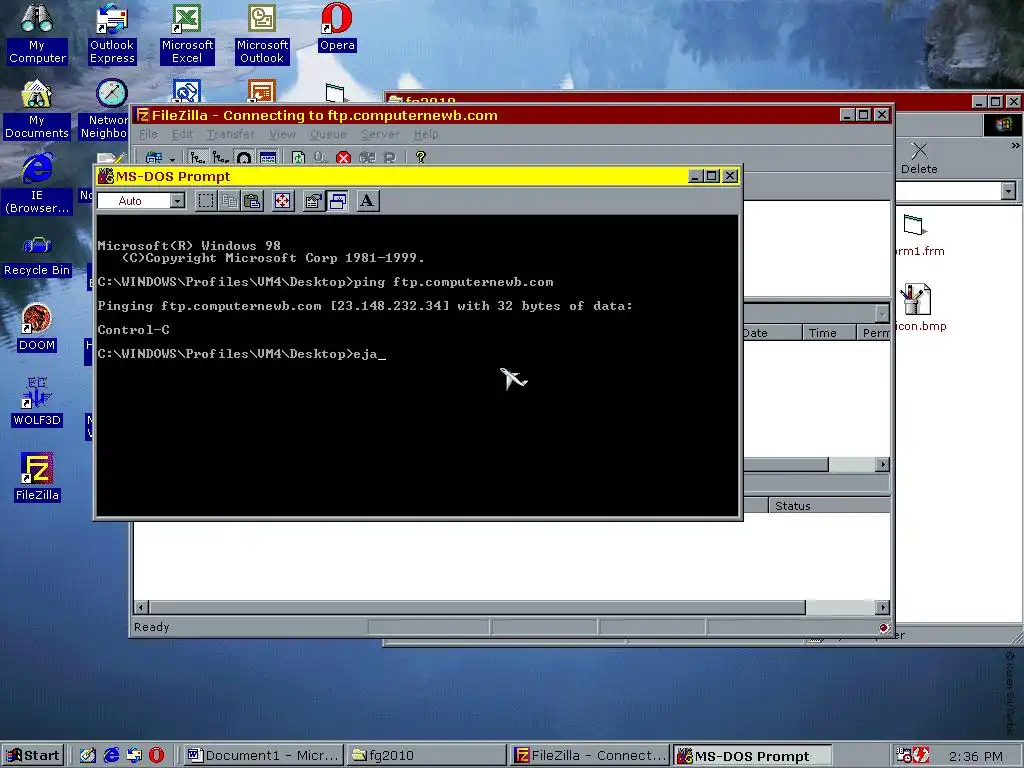Click system tray clock showing 2:36 PM
The height and width of the screenshot is (768, 1024).
[x=975, y=756]
